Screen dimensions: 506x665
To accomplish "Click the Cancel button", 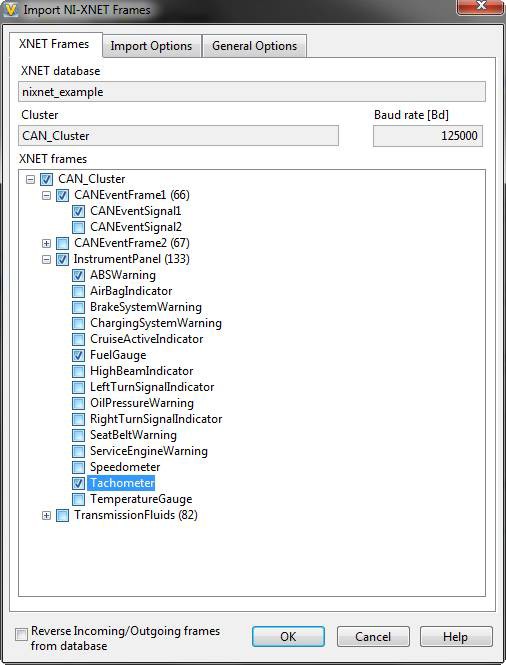I will click(x=373, y=637).
